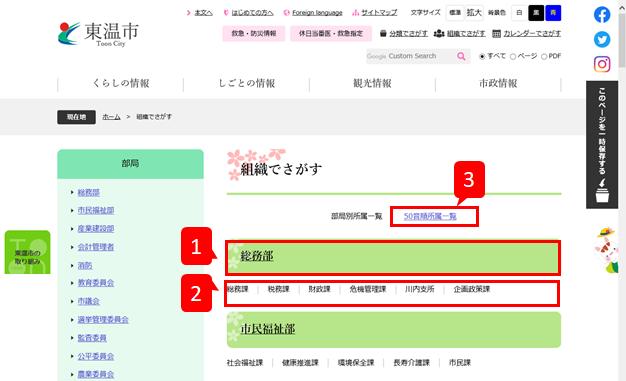Open 公平委員会 in sidebar list

coord(96,356)
